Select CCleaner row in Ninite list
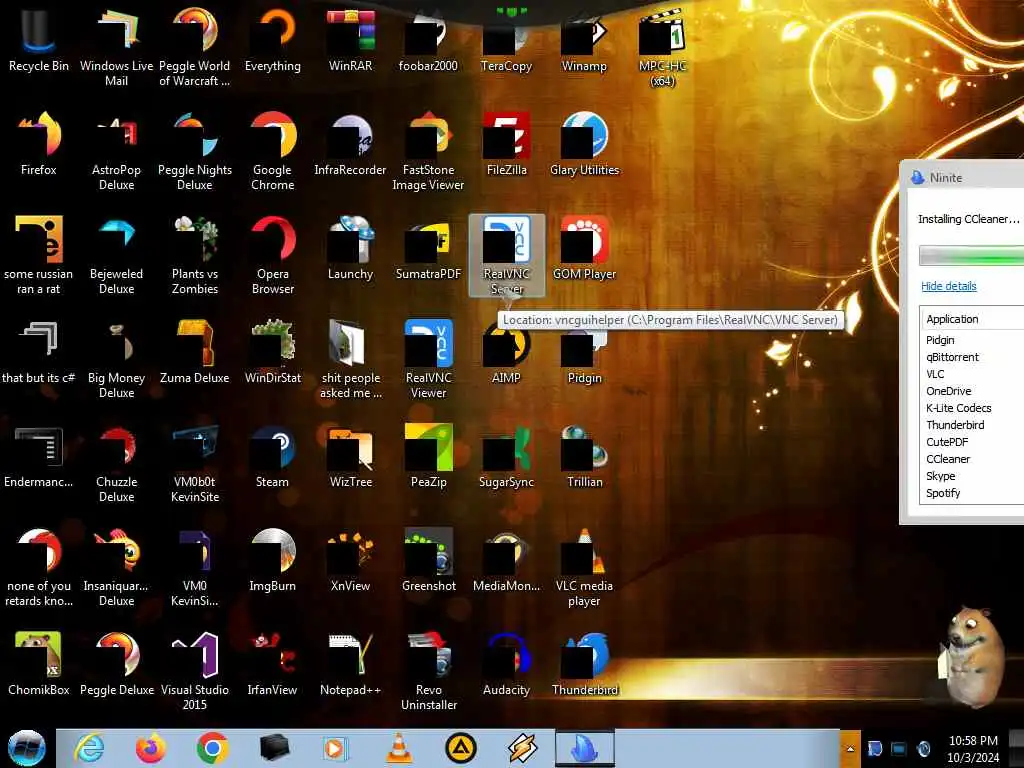Viewport: 1024px width, 768px height. pyautogui.click(x=972, y=458)
